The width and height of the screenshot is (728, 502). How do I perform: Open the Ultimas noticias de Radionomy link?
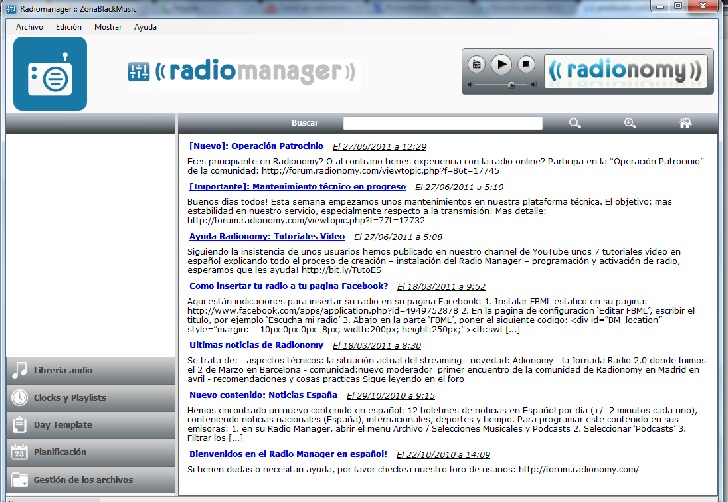tap(256, 345)
